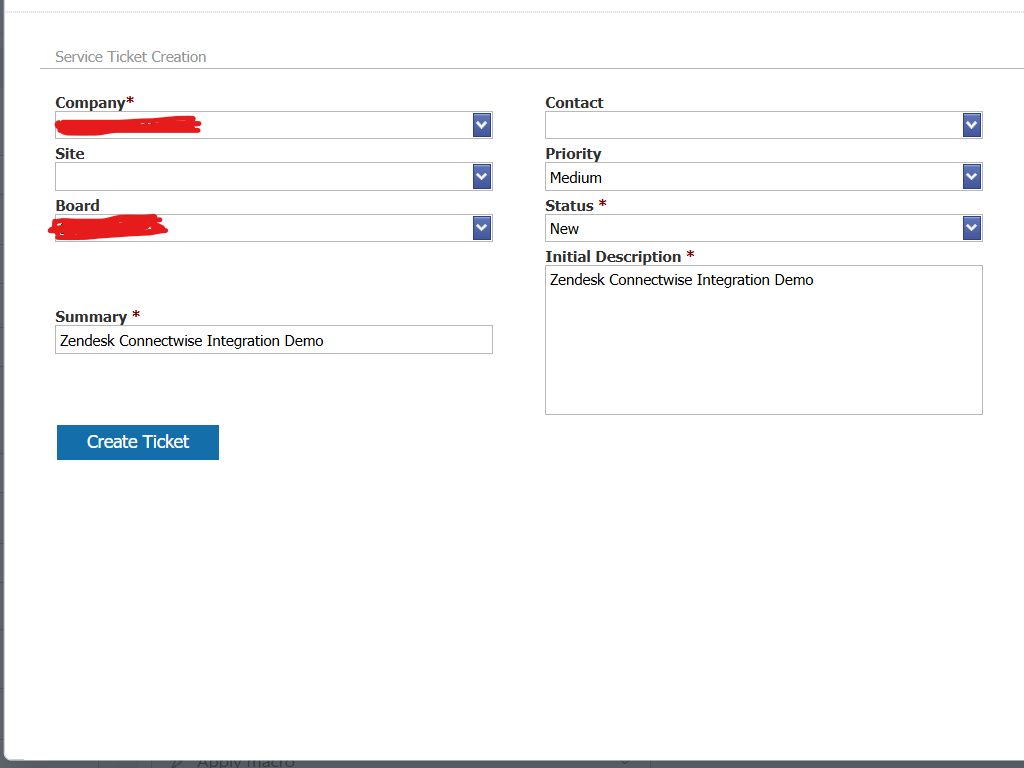The width and height of the screenshot is (1024, 768).
Task: Open the Company selection field
Action: [x=263, y=125]
